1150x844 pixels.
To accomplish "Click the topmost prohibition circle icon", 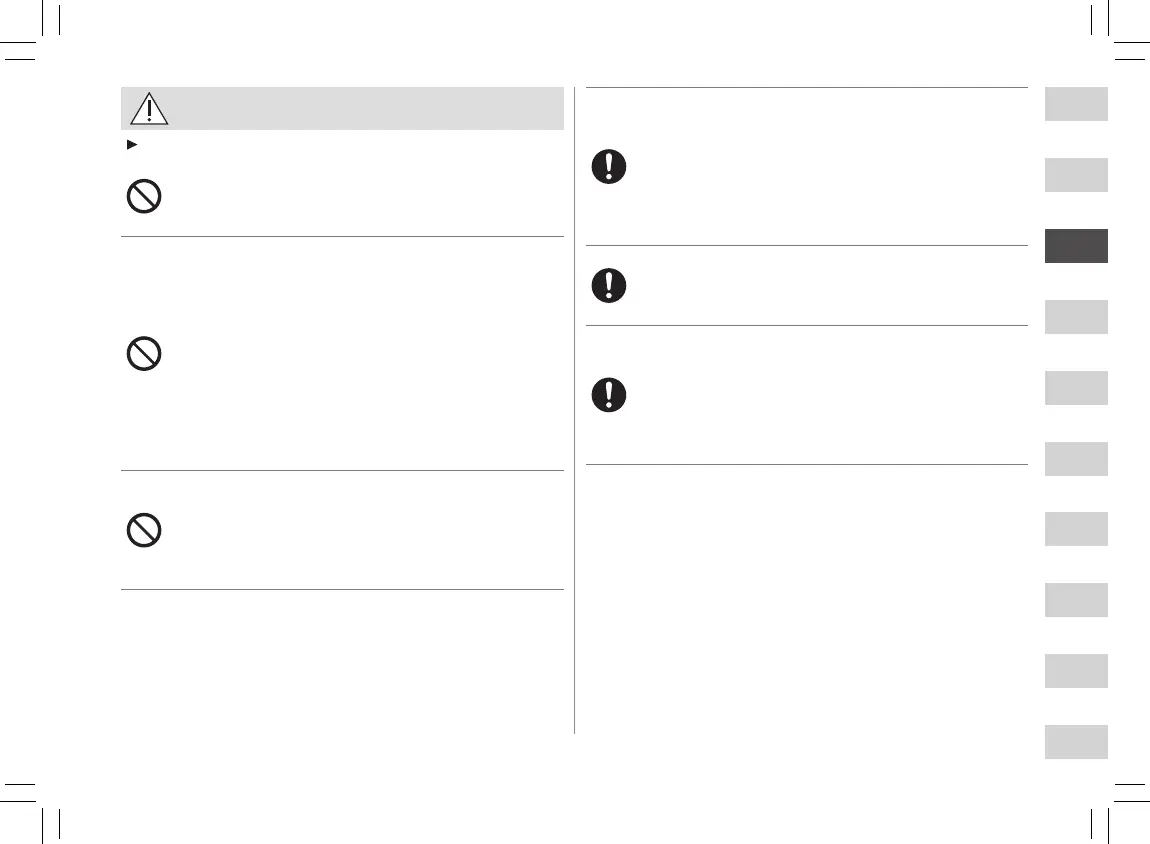I will coord(145,197).
